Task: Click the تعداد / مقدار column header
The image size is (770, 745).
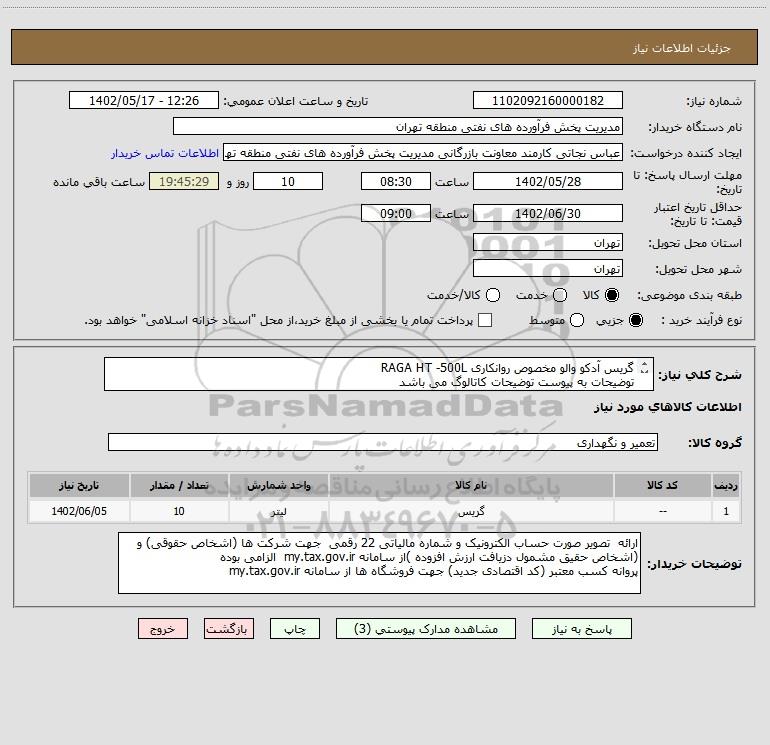Action: [179, 485]
